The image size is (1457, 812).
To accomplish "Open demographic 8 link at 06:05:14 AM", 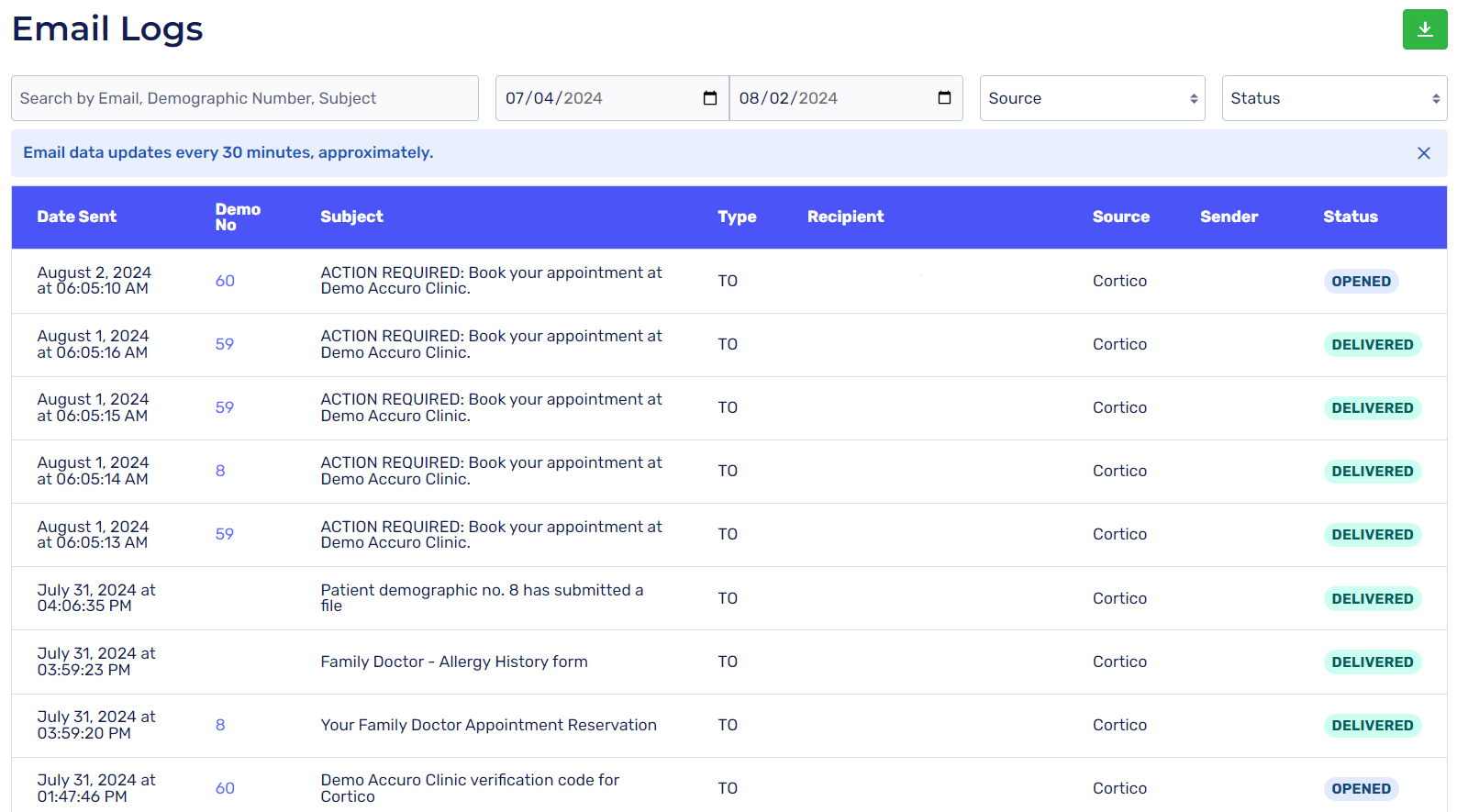I will click(x=220, y=471).
